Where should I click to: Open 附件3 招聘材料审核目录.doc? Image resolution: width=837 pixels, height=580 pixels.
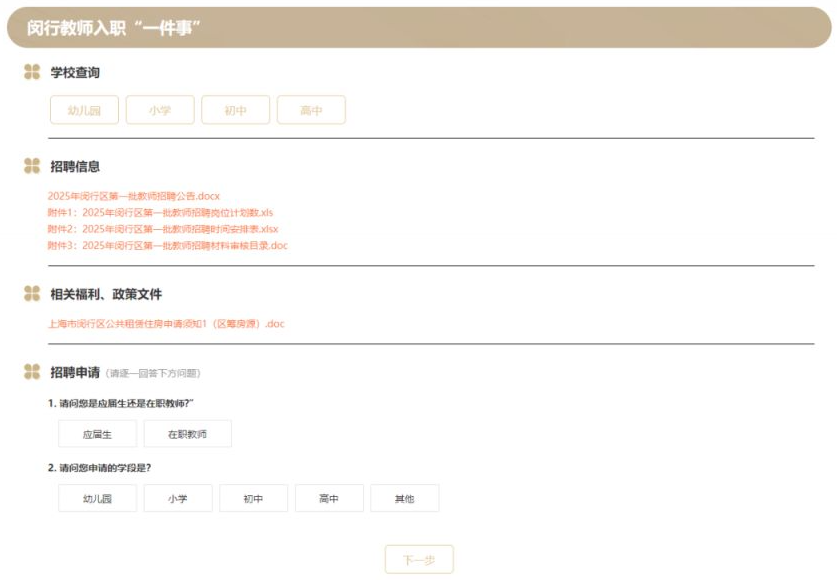[167, 245]
